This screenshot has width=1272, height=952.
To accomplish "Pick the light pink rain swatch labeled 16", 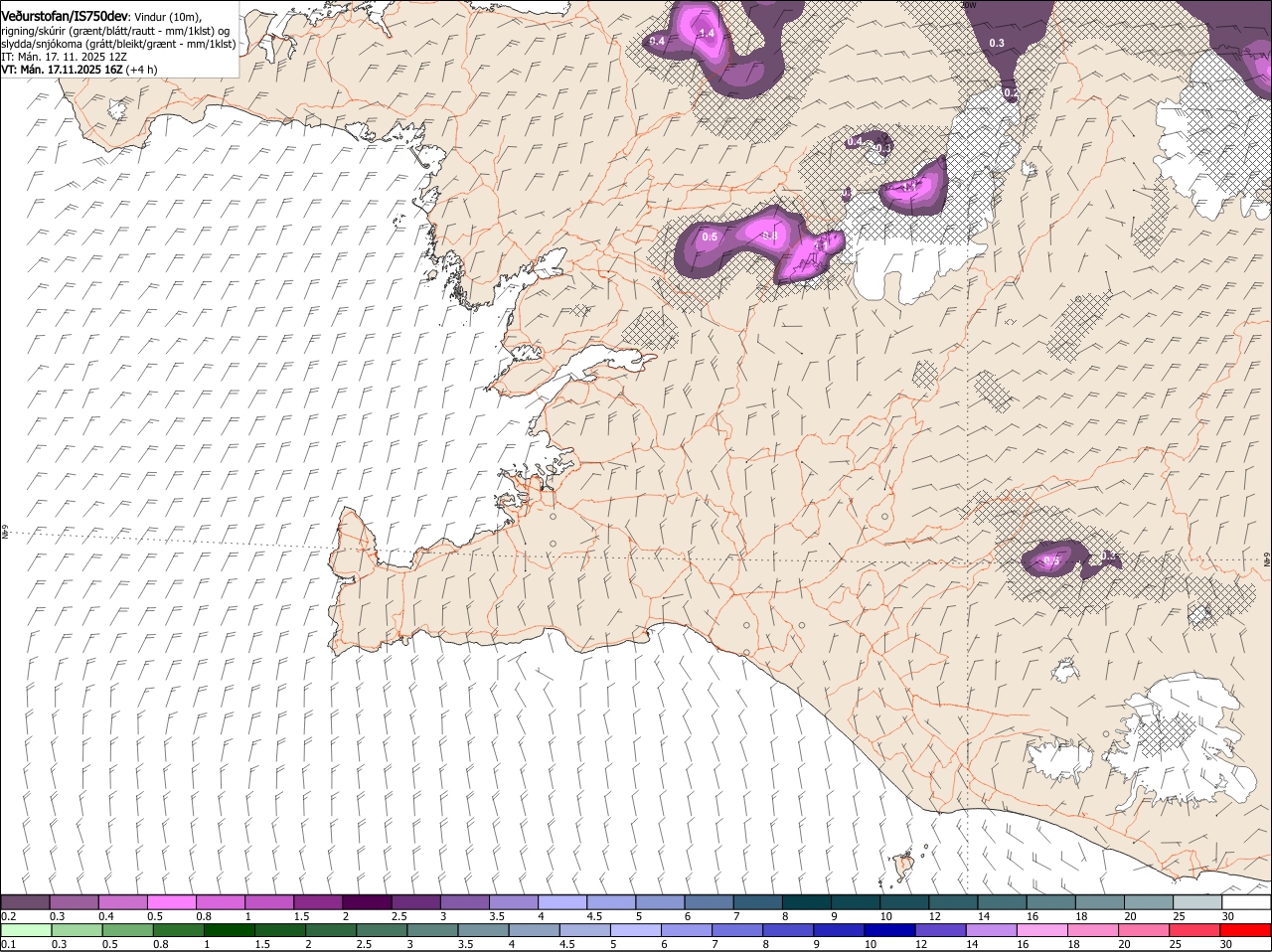I will coord(1041,930).
